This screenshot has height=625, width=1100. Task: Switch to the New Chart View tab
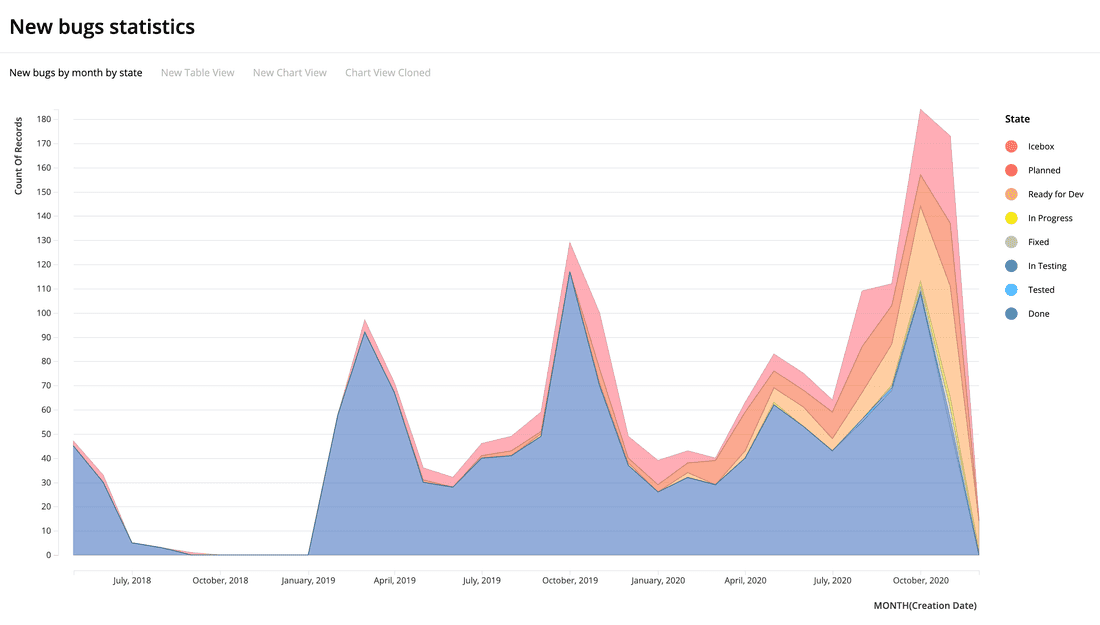[290, 73]
